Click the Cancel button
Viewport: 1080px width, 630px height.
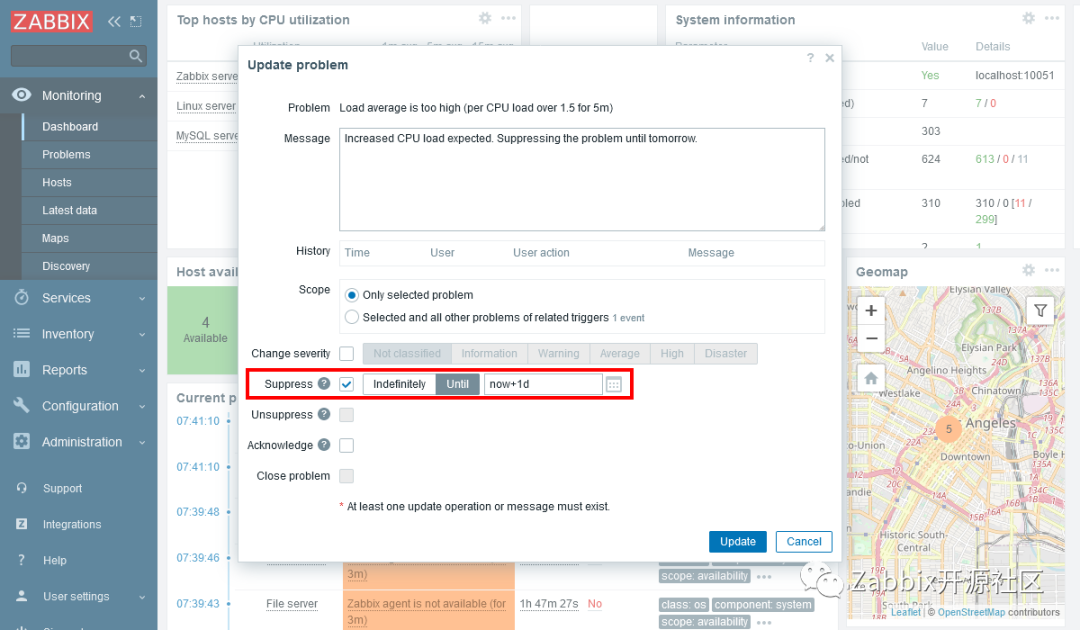pyautogui.click(x=804, y=541)
